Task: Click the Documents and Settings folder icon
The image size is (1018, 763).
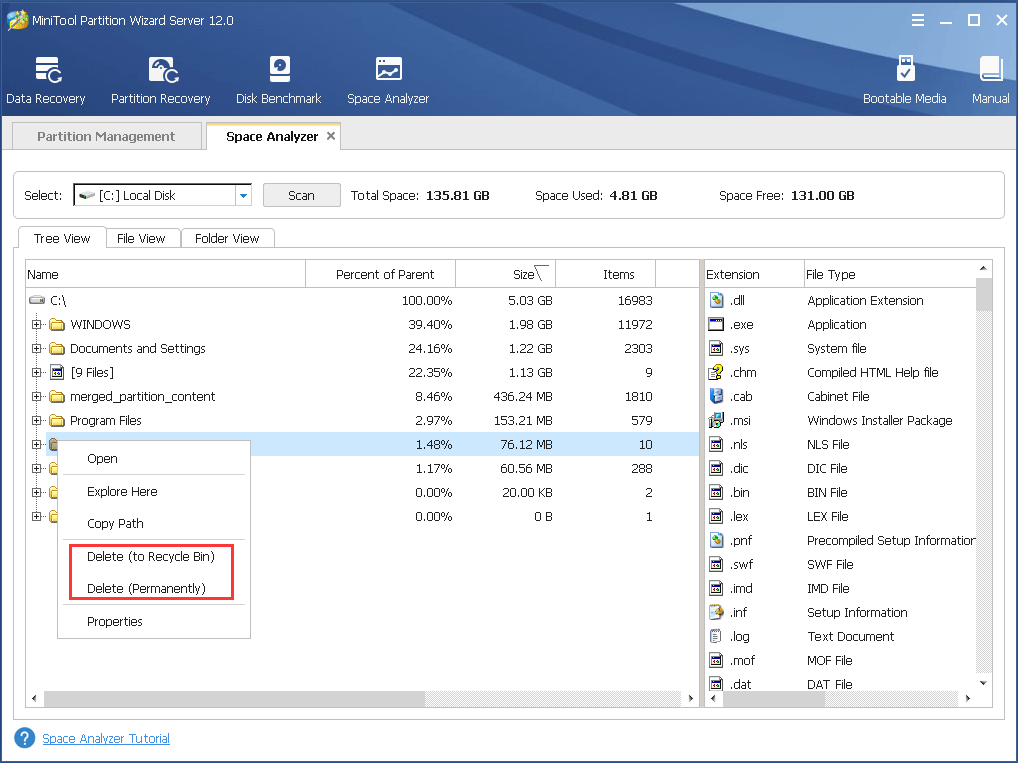Action: point(57,348)
